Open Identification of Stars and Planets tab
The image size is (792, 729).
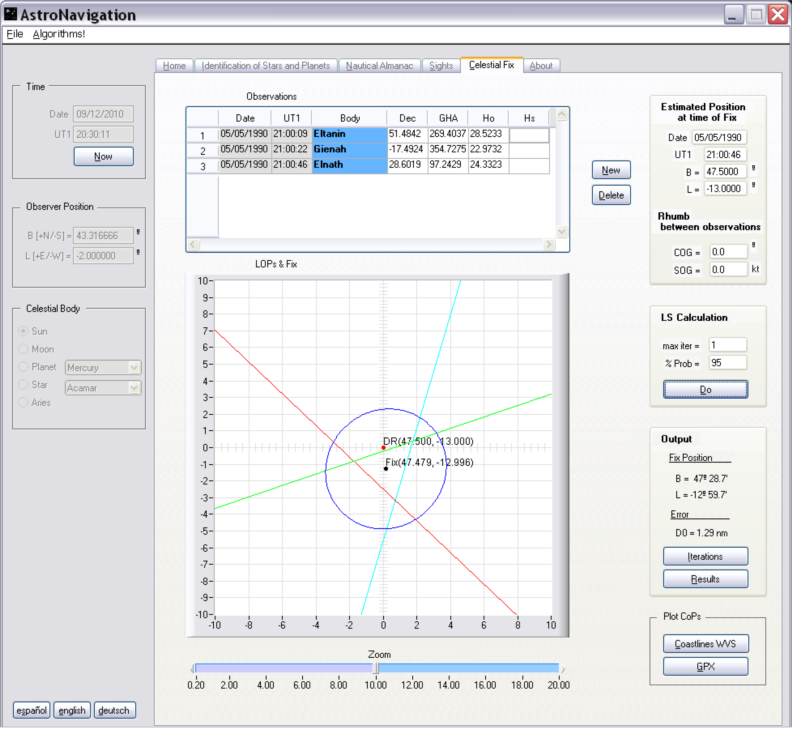[x=265, y=66]
